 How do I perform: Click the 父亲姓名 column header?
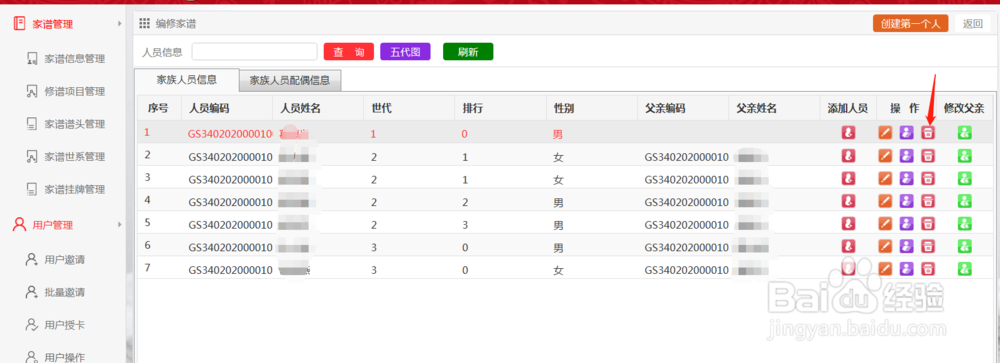(x=774, y=108)
